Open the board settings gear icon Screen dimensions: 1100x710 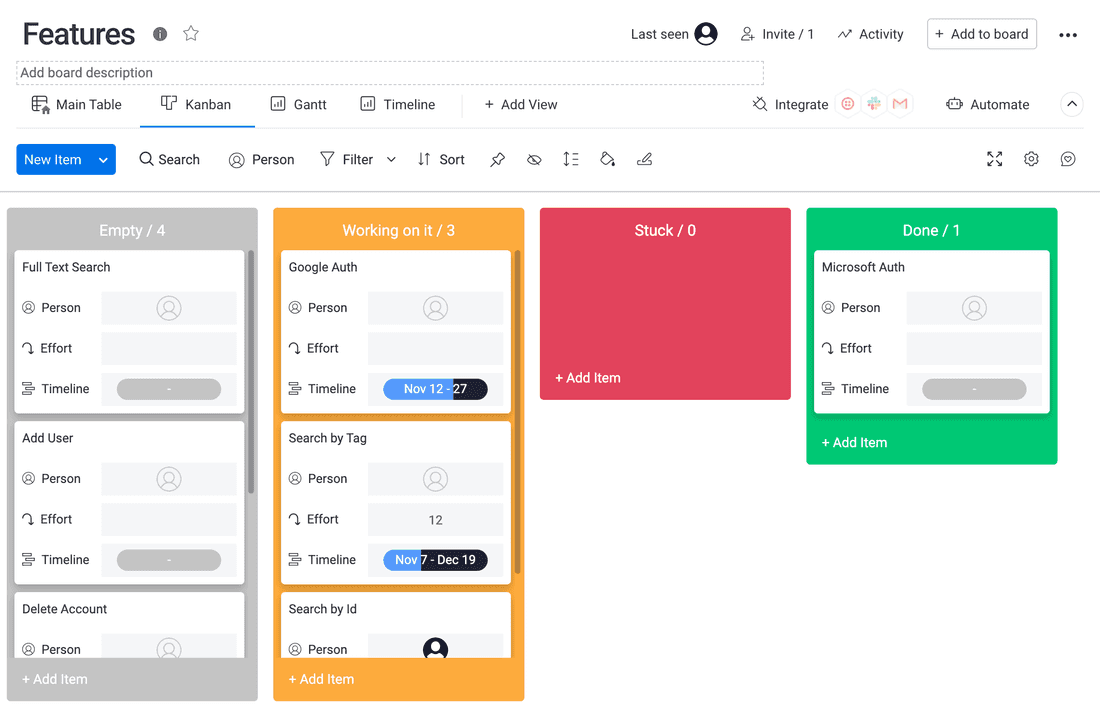1031,159
